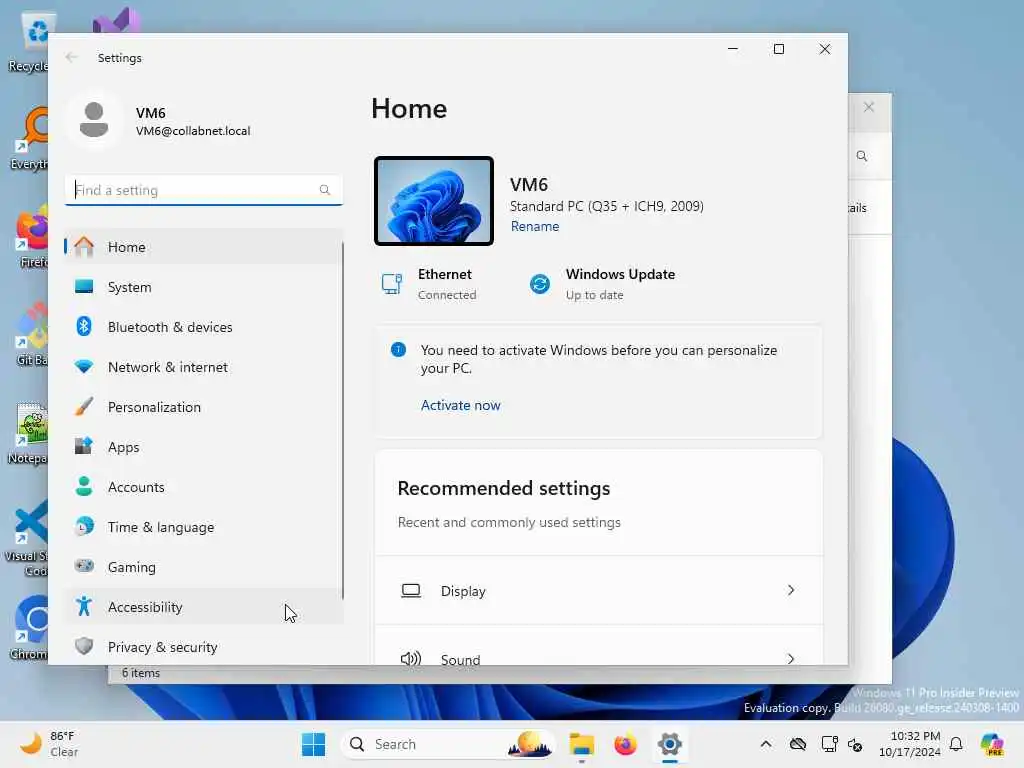Click the Display monitor icon
This screenshot has height=768, width=1024.
pos(411,590)
